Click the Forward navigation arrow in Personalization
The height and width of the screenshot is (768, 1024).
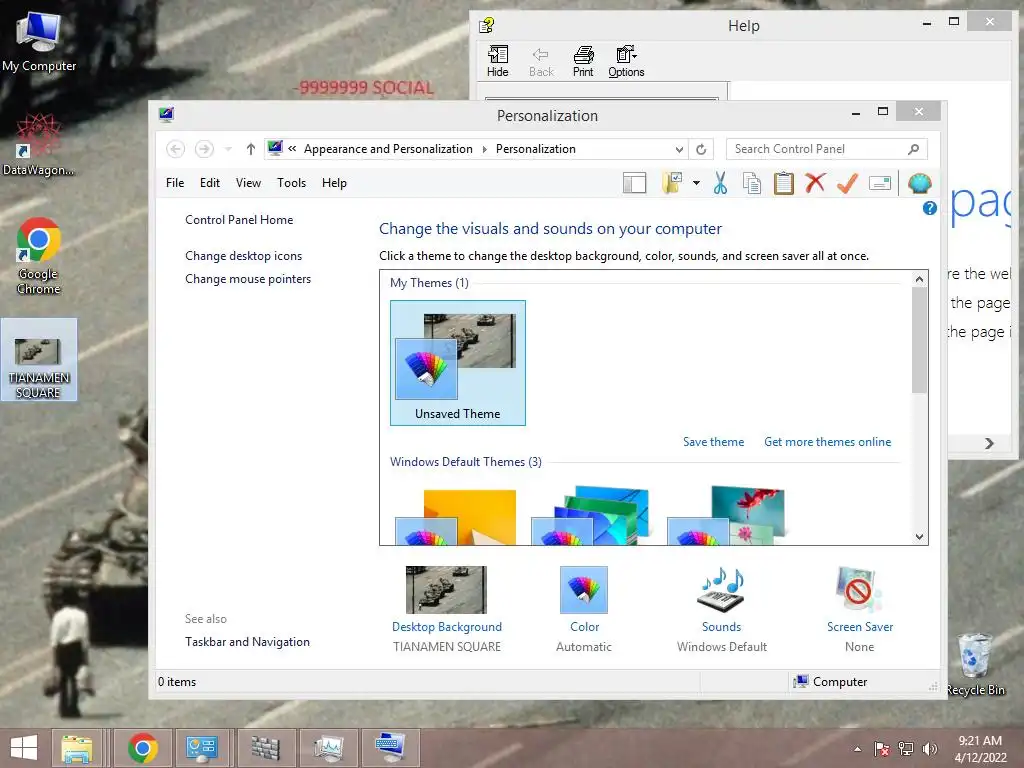pyautogui.click(x=204, y=149)
